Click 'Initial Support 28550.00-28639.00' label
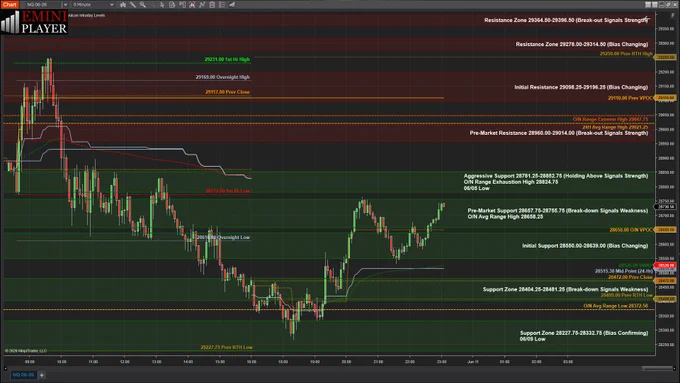The image size is (680, 383). point(585,246)
